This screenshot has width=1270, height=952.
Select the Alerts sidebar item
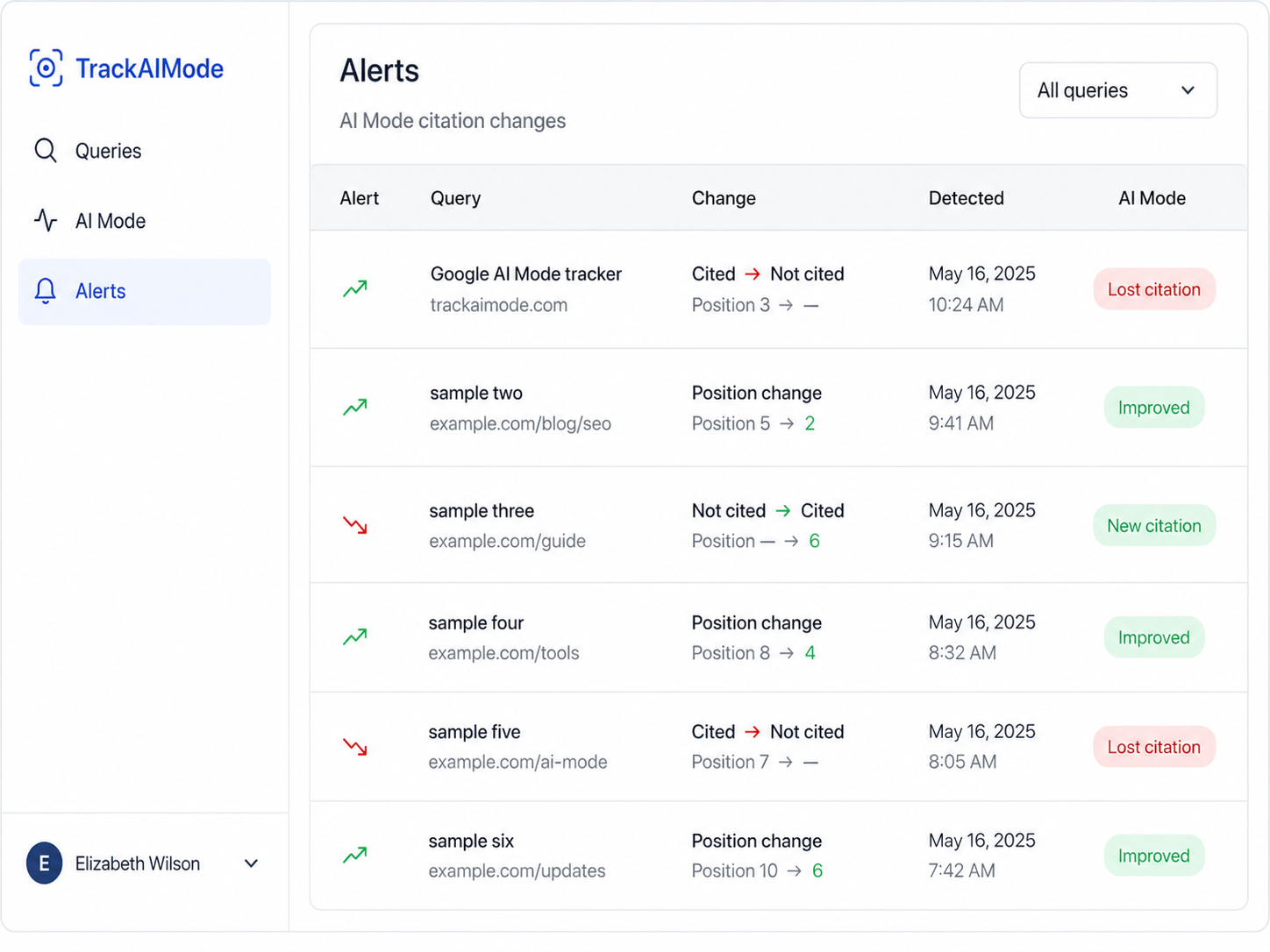(x=145, y=291)
